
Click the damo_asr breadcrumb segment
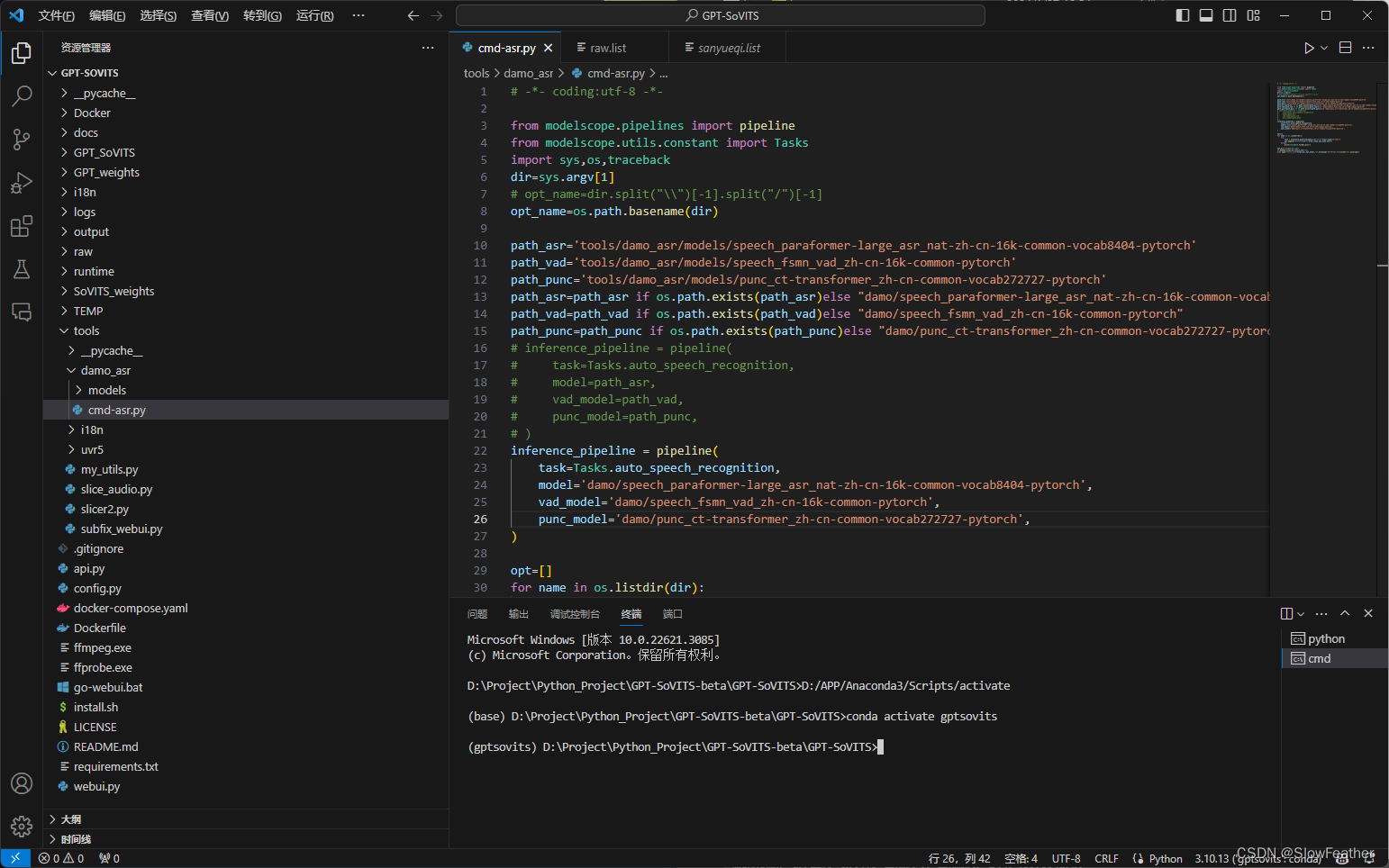528,73
